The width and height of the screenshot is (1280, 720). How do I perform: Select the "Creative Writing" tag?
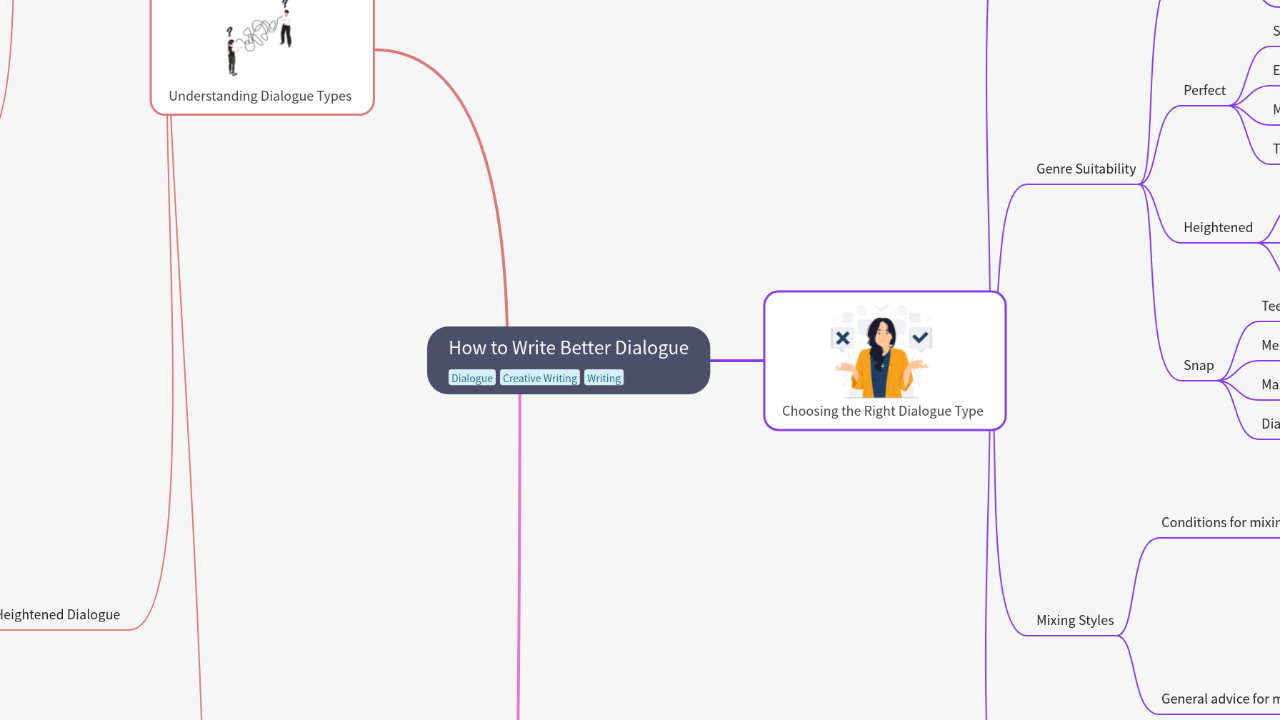point(539,378)
